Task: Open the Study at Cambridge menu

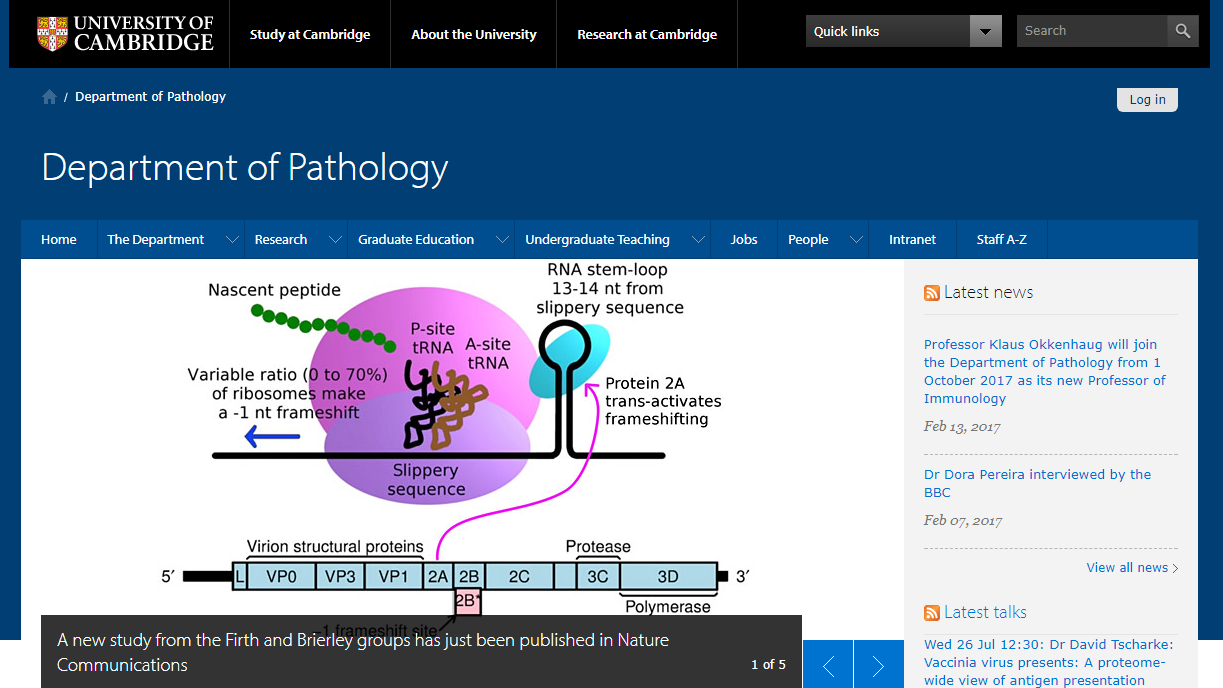Action: [x=310, y=33]
